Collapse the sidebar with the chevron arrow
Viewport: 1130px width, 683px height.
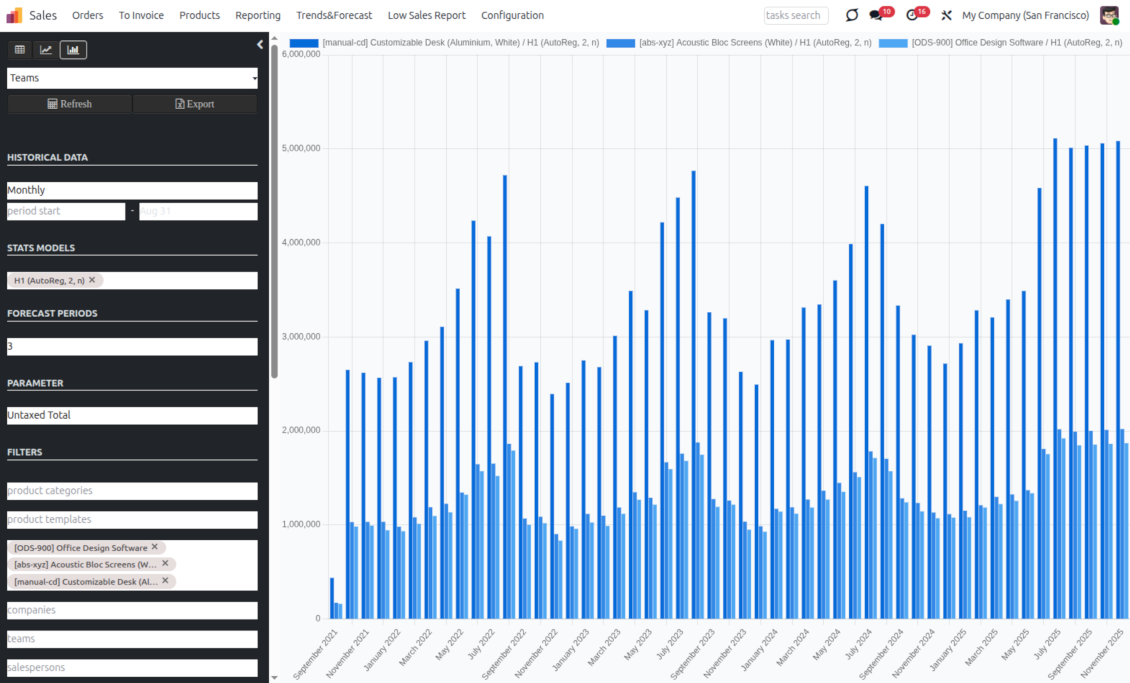(260, 45)
